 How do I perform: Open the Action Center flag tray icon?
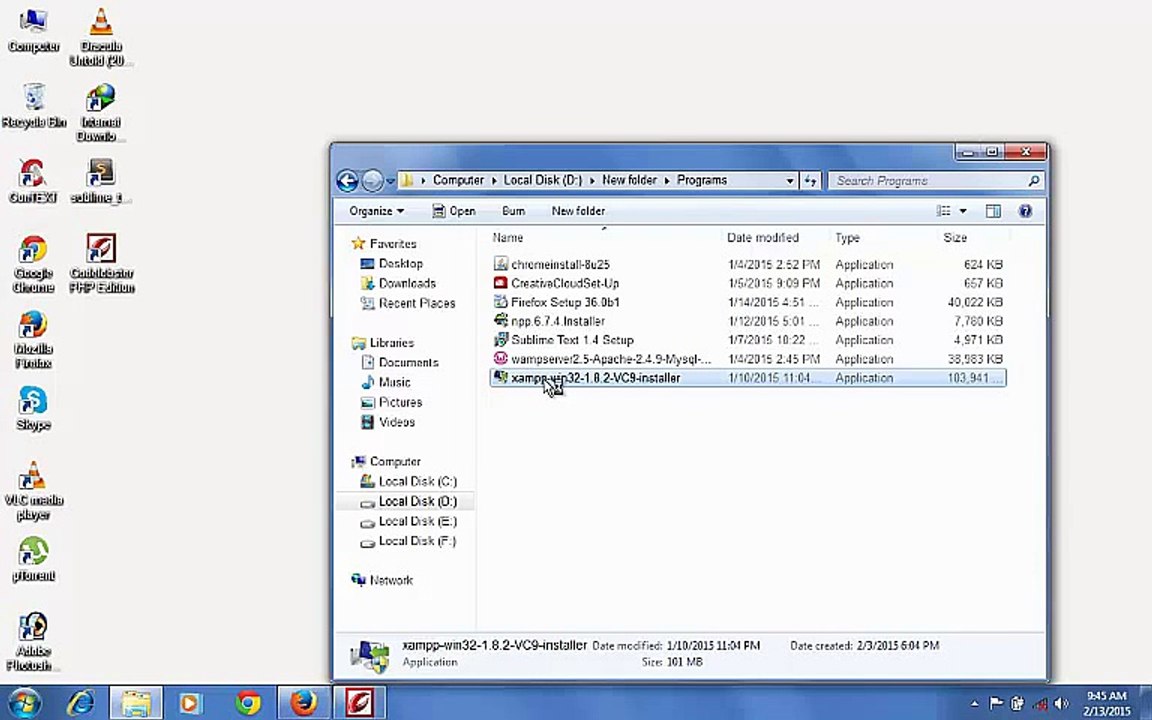(x=996, y=704)
